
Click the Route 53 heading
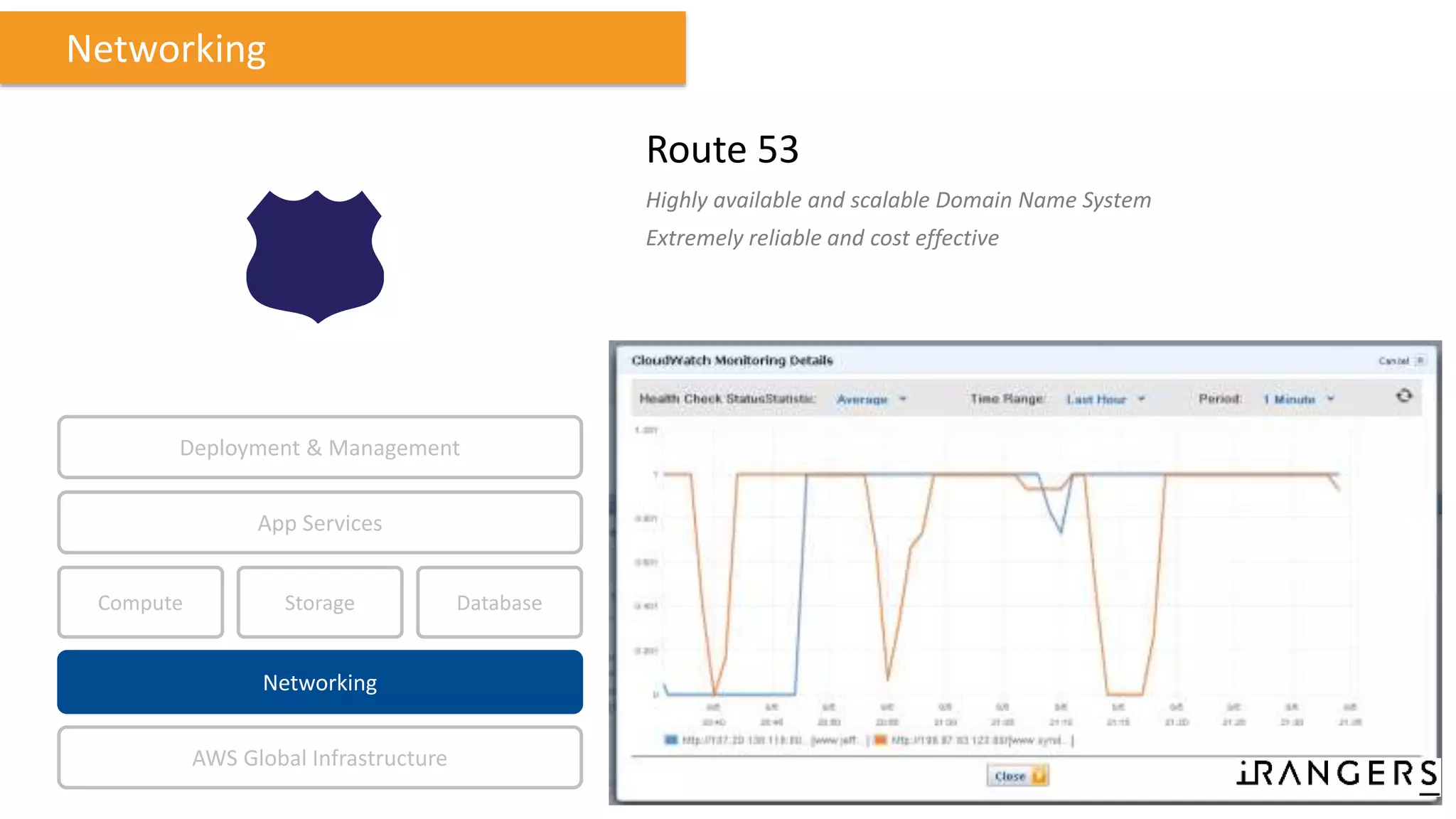tap(722, 149)
